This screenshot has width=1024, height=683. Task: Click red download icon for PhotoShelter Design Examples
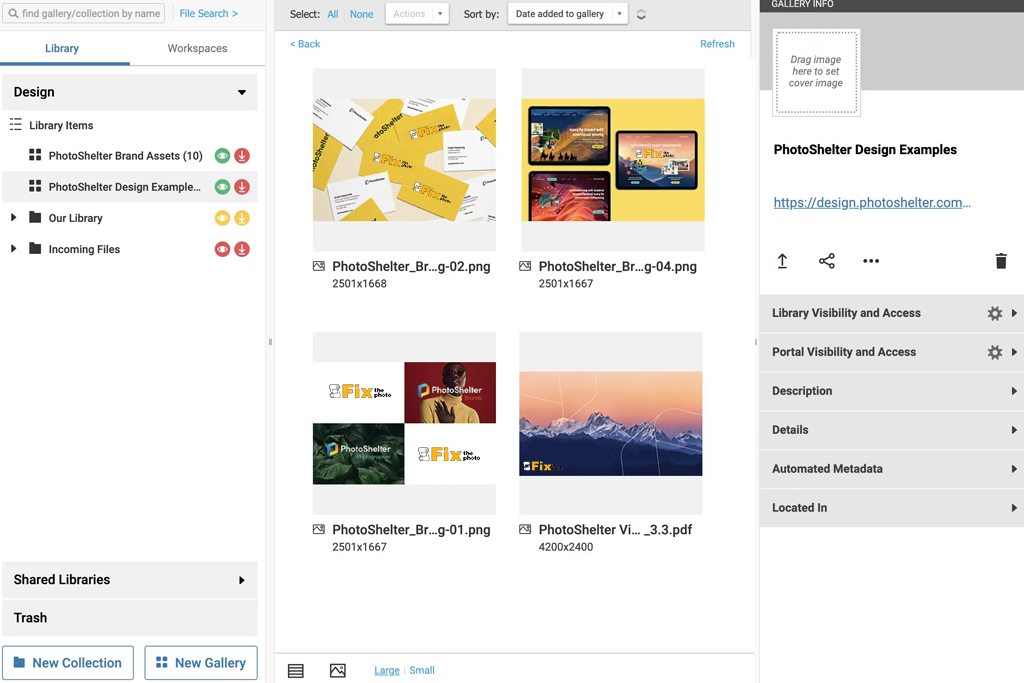coord(242,187)
